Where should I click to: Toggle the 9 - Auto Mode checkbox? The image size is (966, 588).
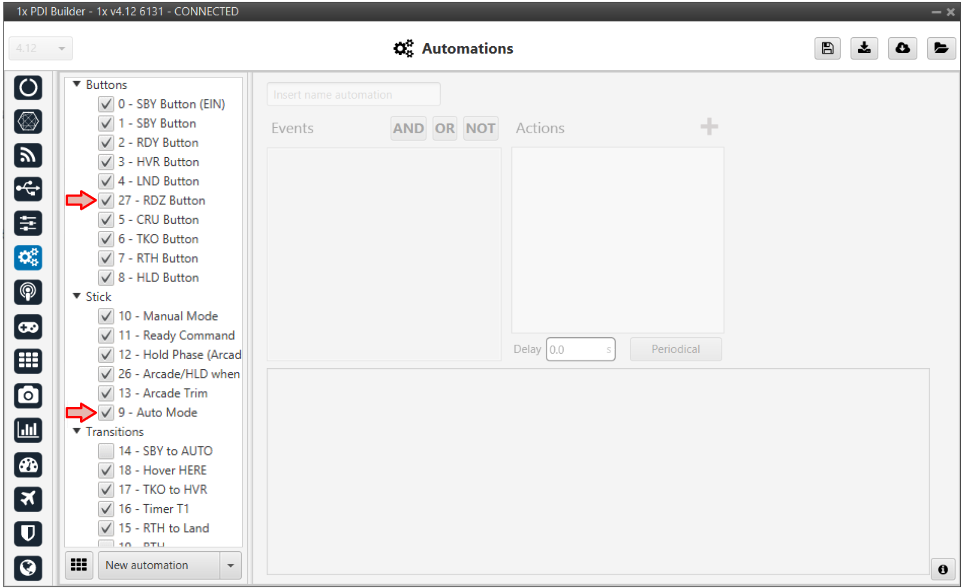coord(106,412)
